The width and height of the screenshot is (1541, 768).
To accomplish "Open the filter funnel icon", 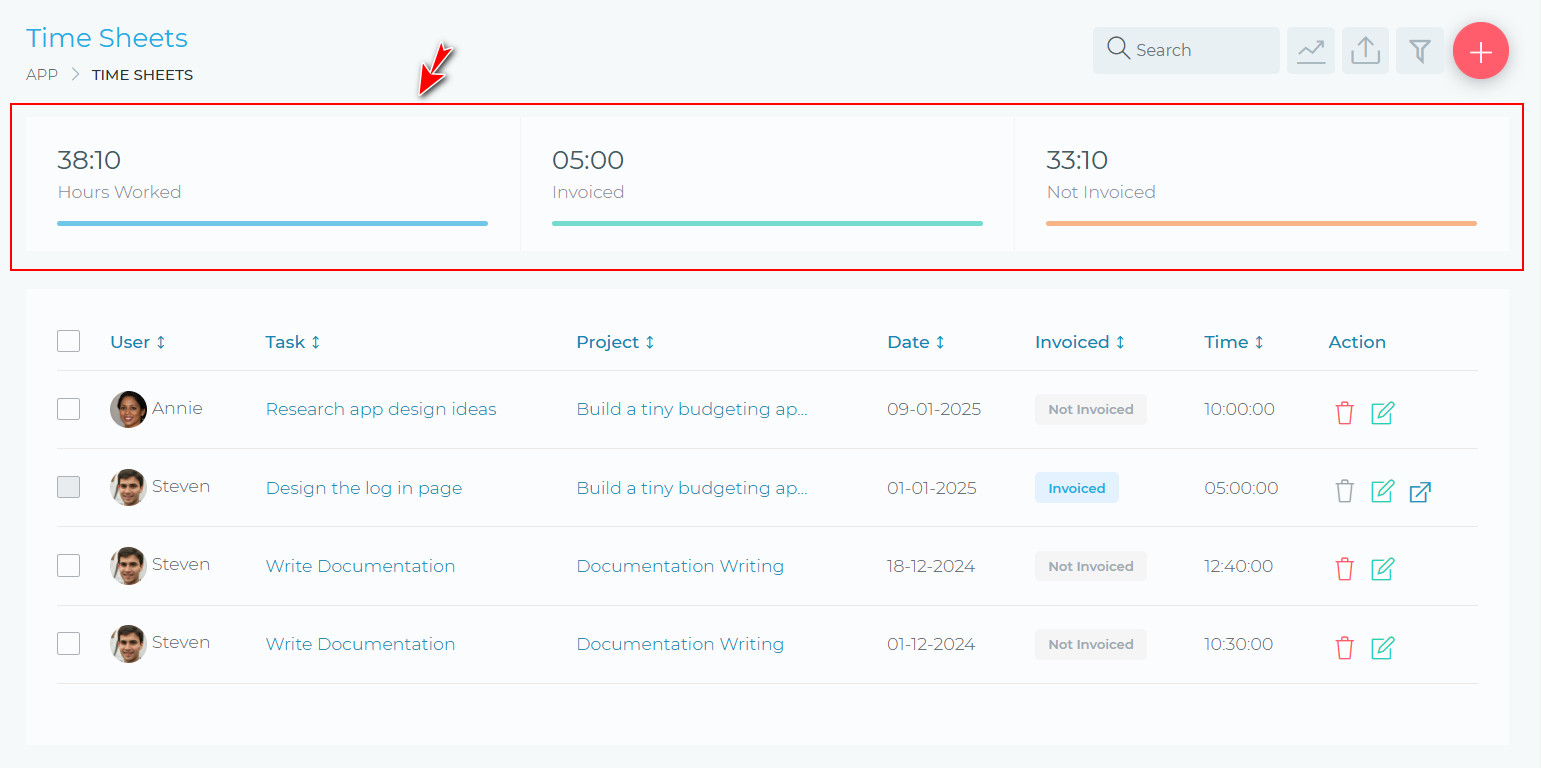I will [1419, 51].
